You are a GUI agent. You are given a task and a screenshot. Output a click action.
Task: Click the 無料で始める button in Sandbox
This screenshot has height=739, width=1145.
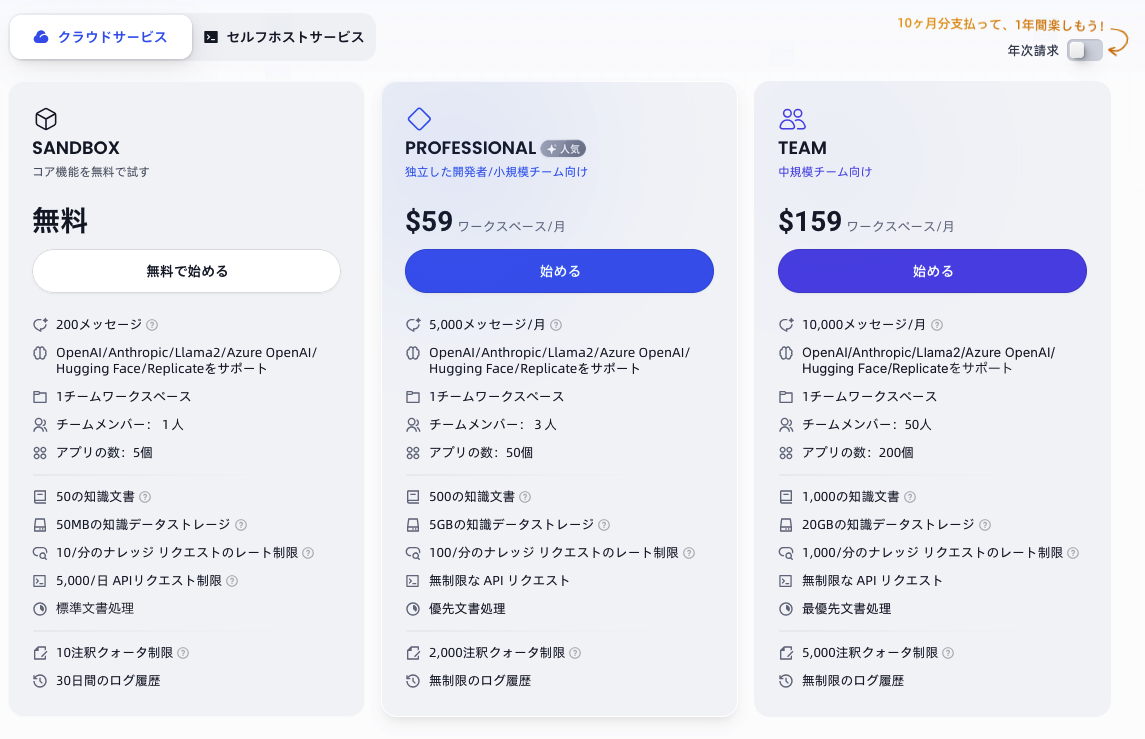[186, 271]
